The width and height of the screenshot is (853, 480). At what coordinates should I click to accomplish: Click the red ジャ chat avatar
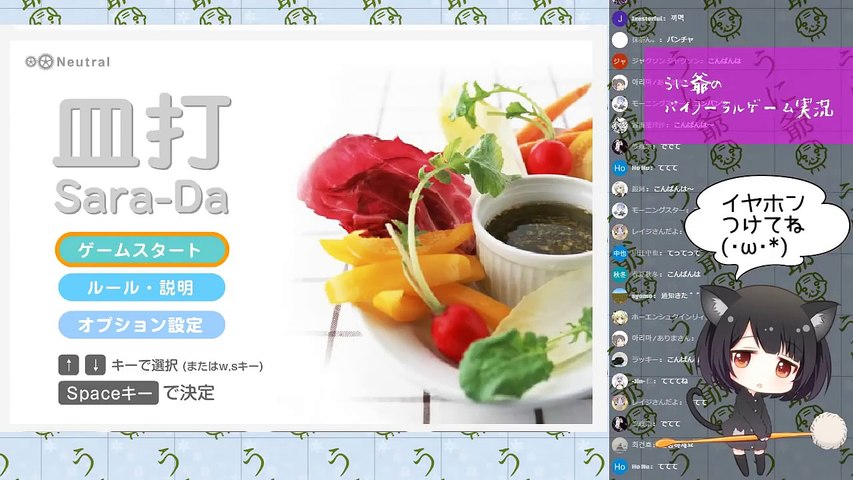tap(620, 61)
